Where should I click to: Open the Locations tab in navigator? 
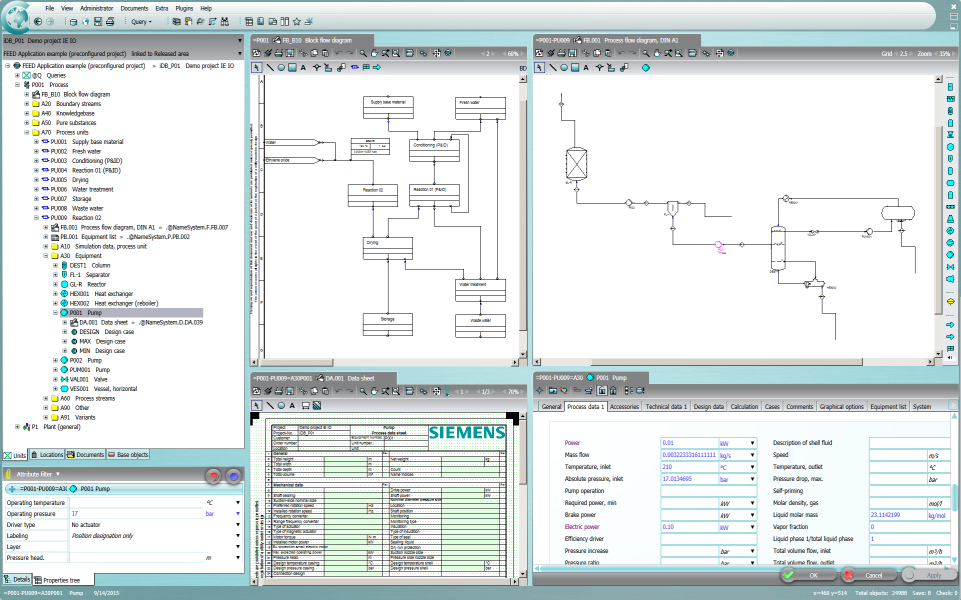[x=47, y=455]
